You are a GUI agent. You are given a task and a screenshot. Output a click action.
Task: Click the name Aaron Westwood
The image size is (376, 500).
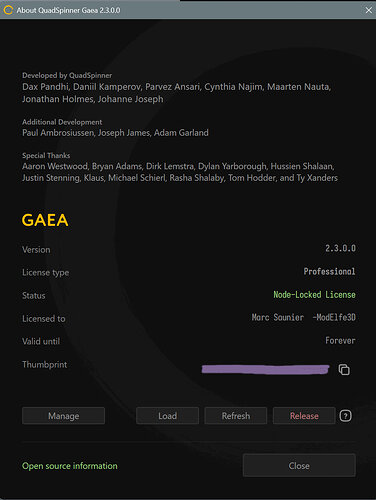(x=55, y=166)
